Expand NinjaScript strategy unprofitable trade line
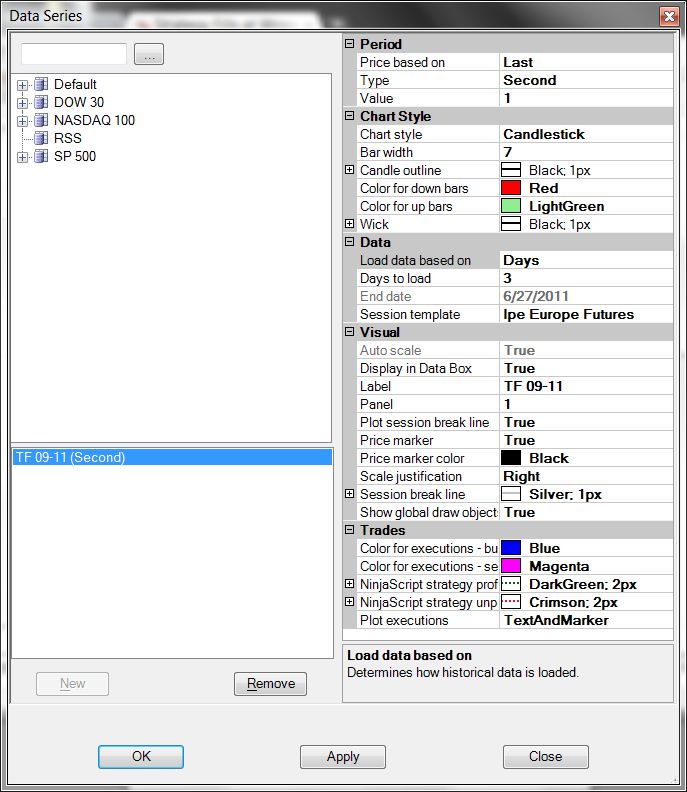The width and height of the screenshot is (687, 792). point(349,602)
